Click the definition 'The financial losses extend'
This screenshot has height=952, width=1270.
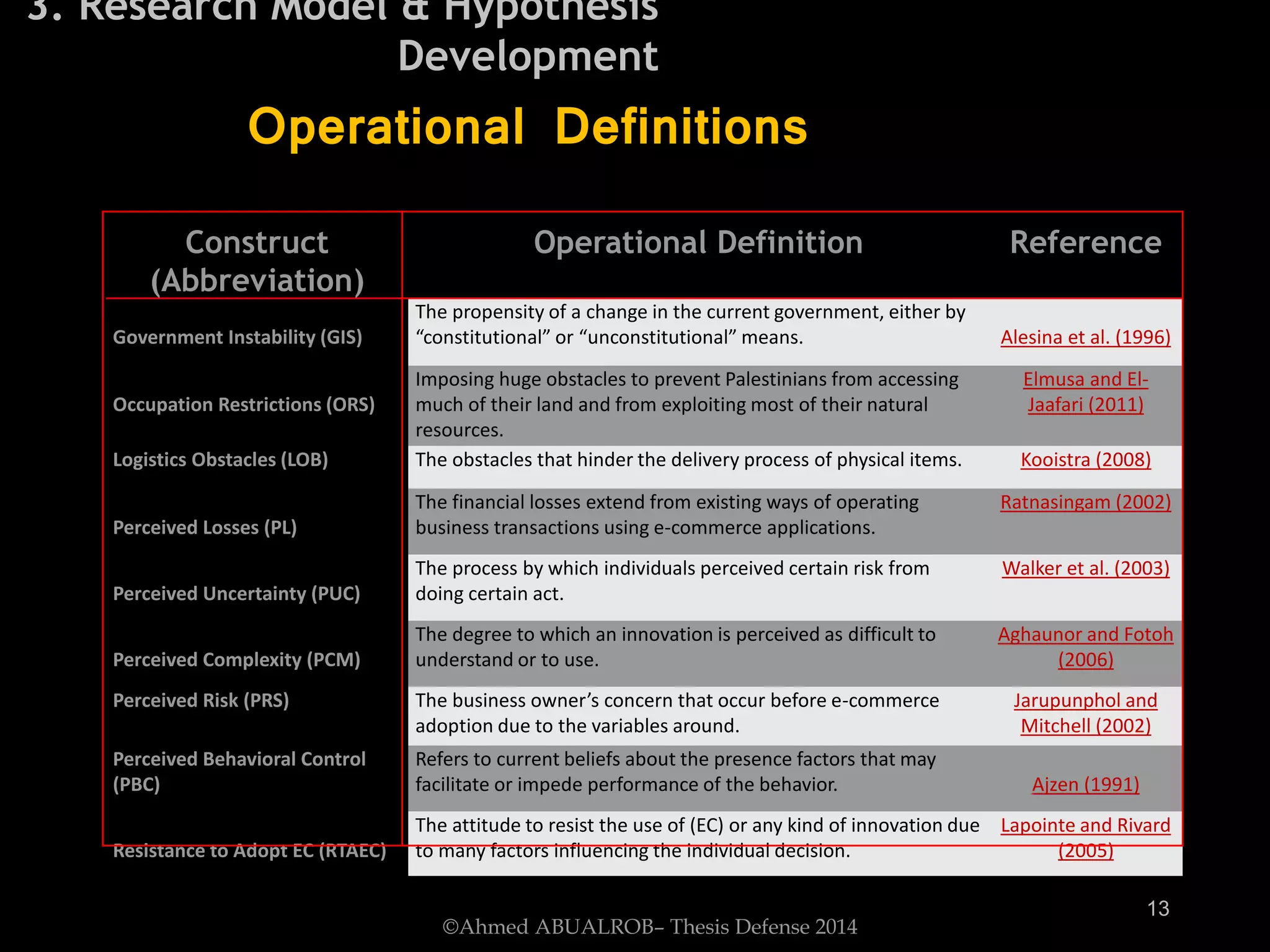point(667,515)
